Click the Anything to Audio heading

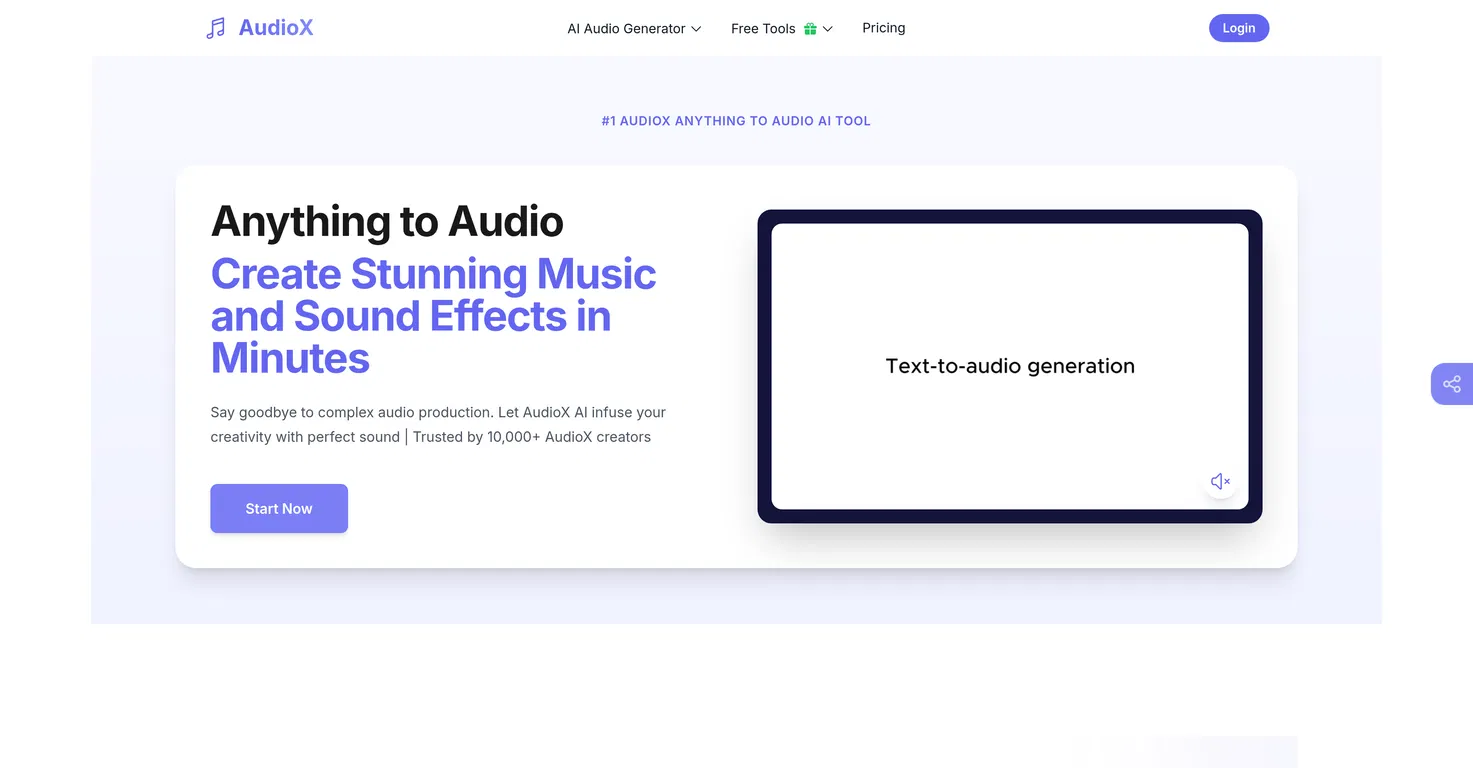[x=387, y=221]
